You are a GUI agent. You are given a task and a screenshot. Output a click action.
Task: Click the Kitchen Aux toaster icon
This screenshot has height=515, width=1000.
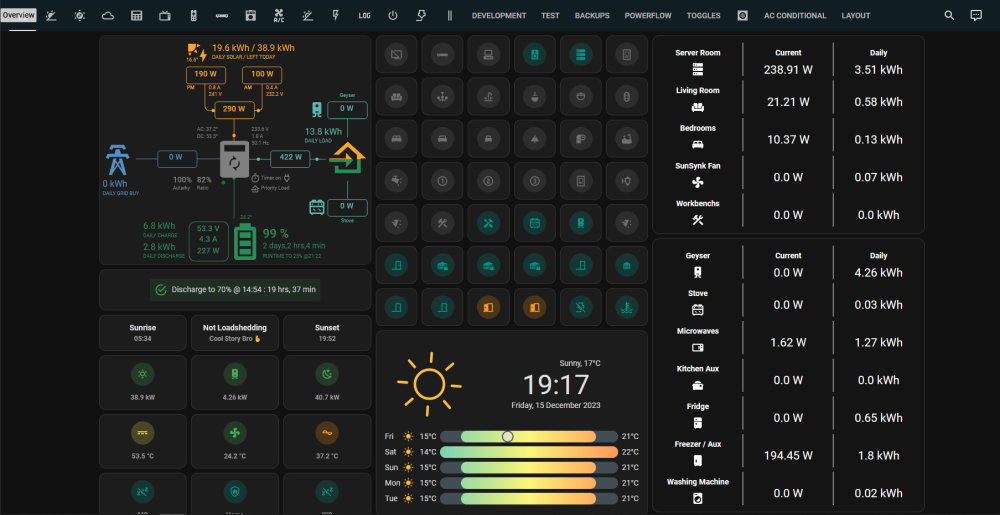(698, 386)
